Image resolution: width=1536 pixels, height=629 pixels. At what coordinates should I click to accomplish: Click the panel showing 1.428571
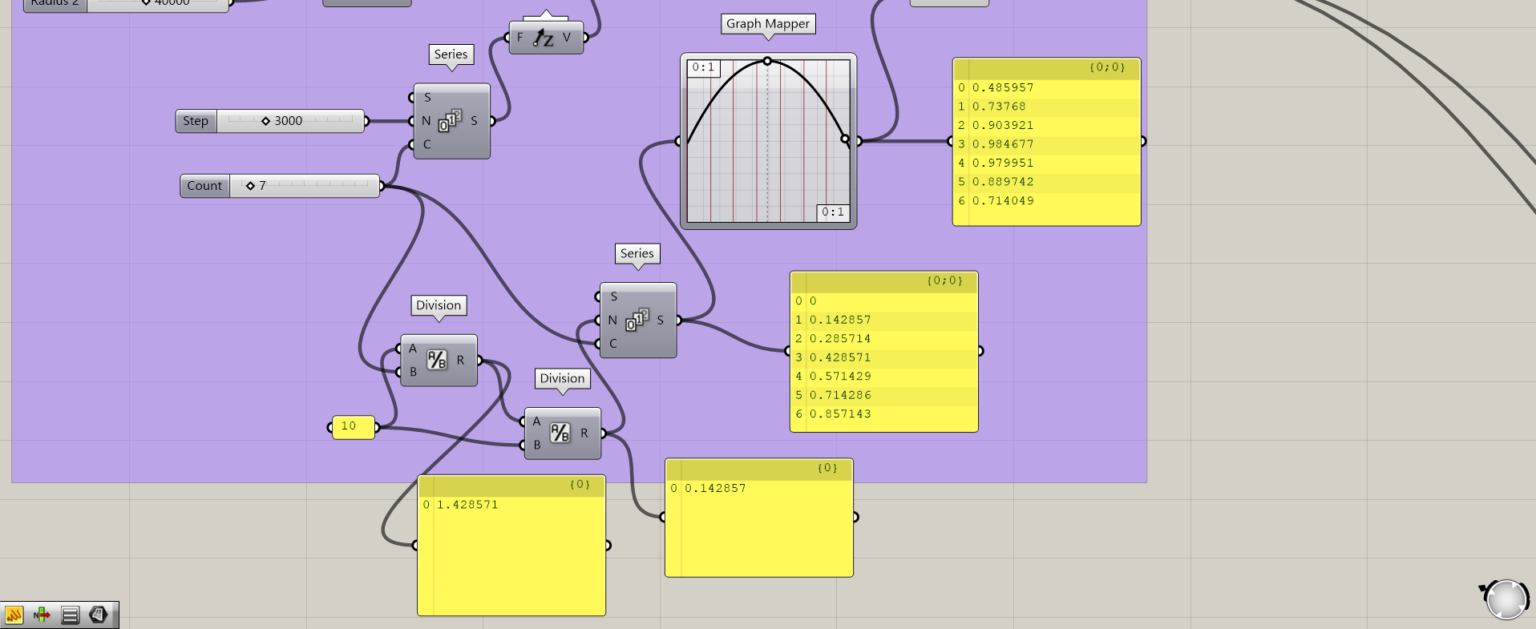tap(511, 545)
